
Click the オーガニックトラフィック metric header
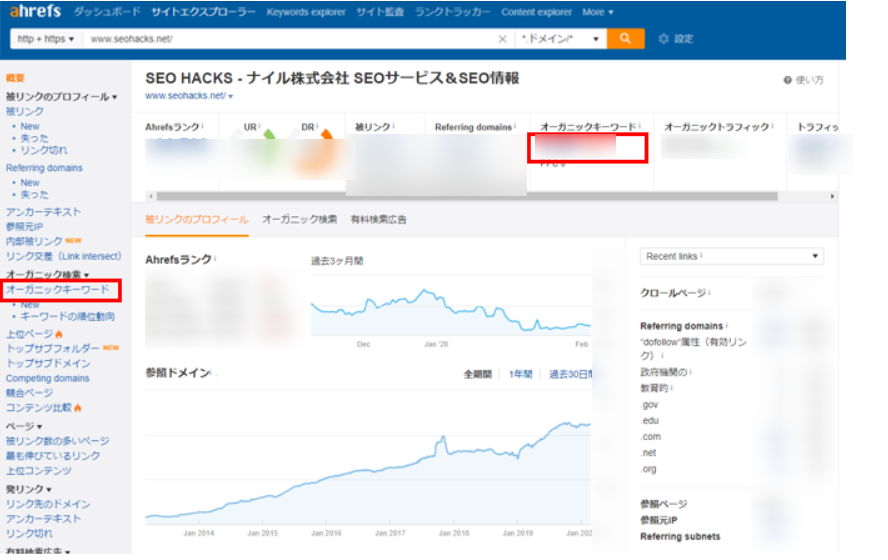pyautogui.click(x=716, y=127)
